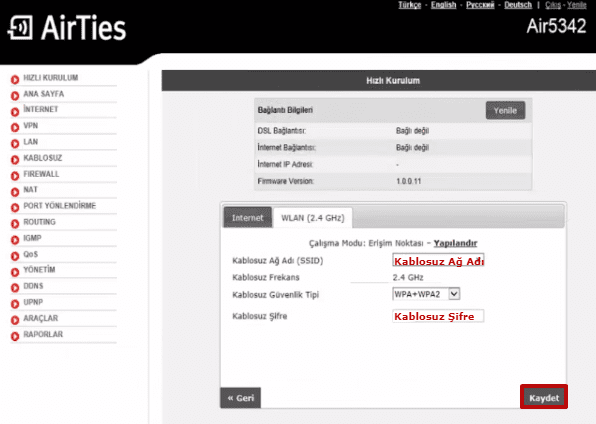Open PORT YÖNLENDİRME settings
The image size is (596, 424).
60,205
